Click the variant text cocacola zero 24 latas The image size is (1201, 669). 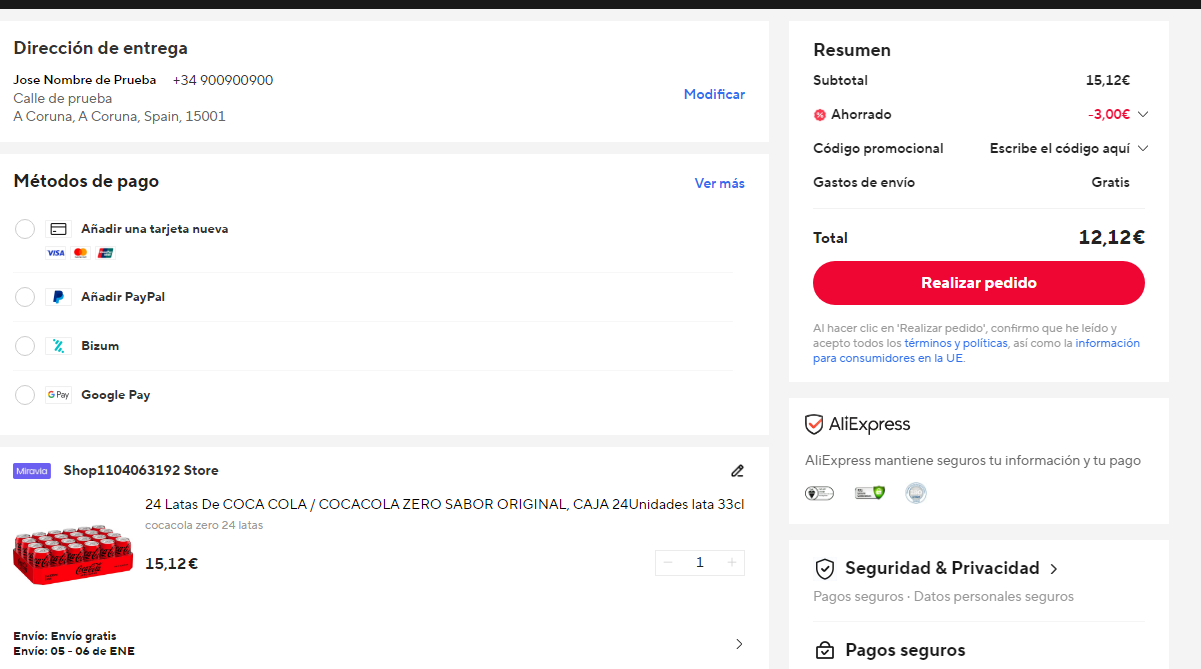pos(204,525)
